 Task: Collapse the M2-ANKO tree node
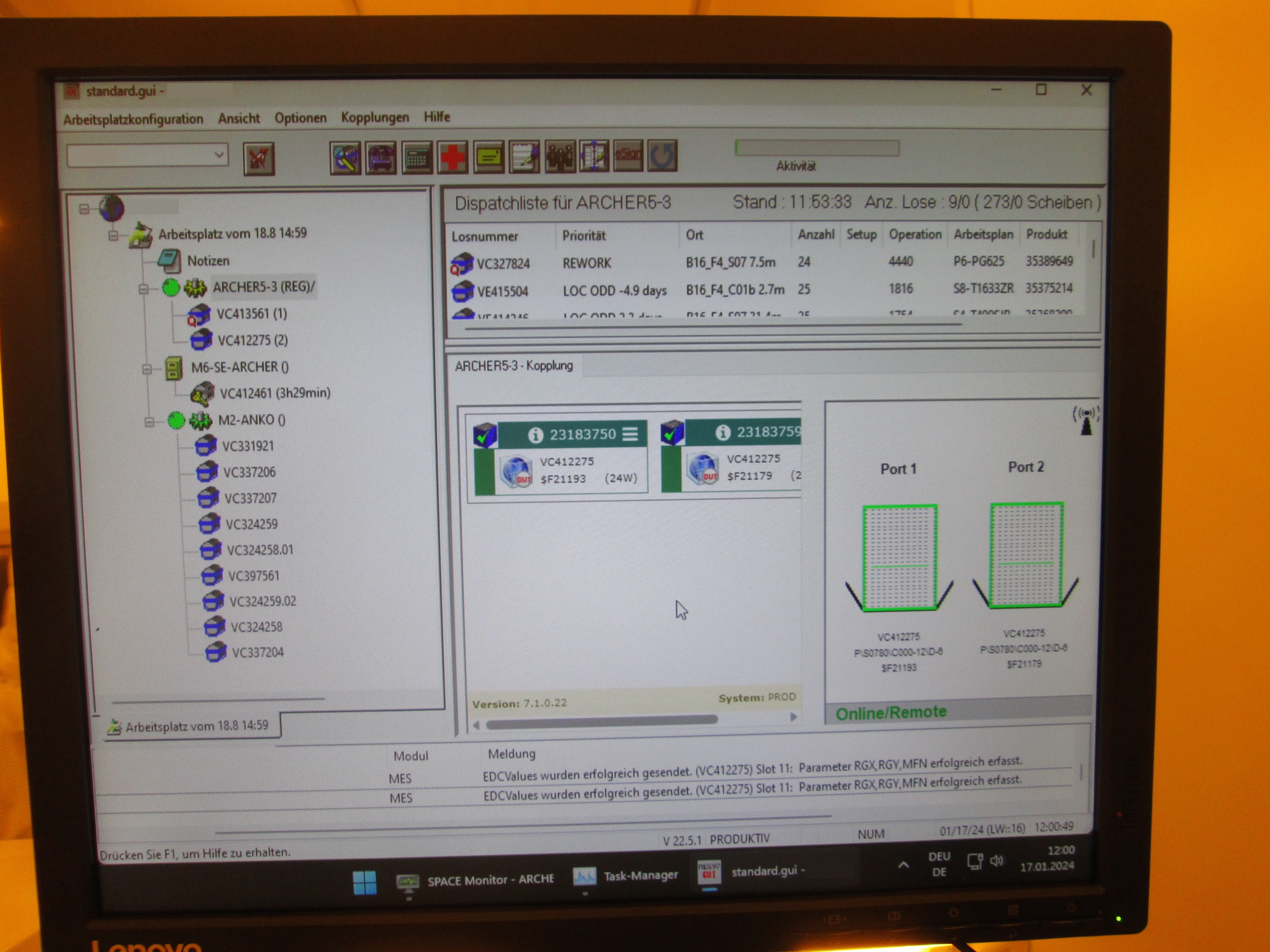pos(149,422)
